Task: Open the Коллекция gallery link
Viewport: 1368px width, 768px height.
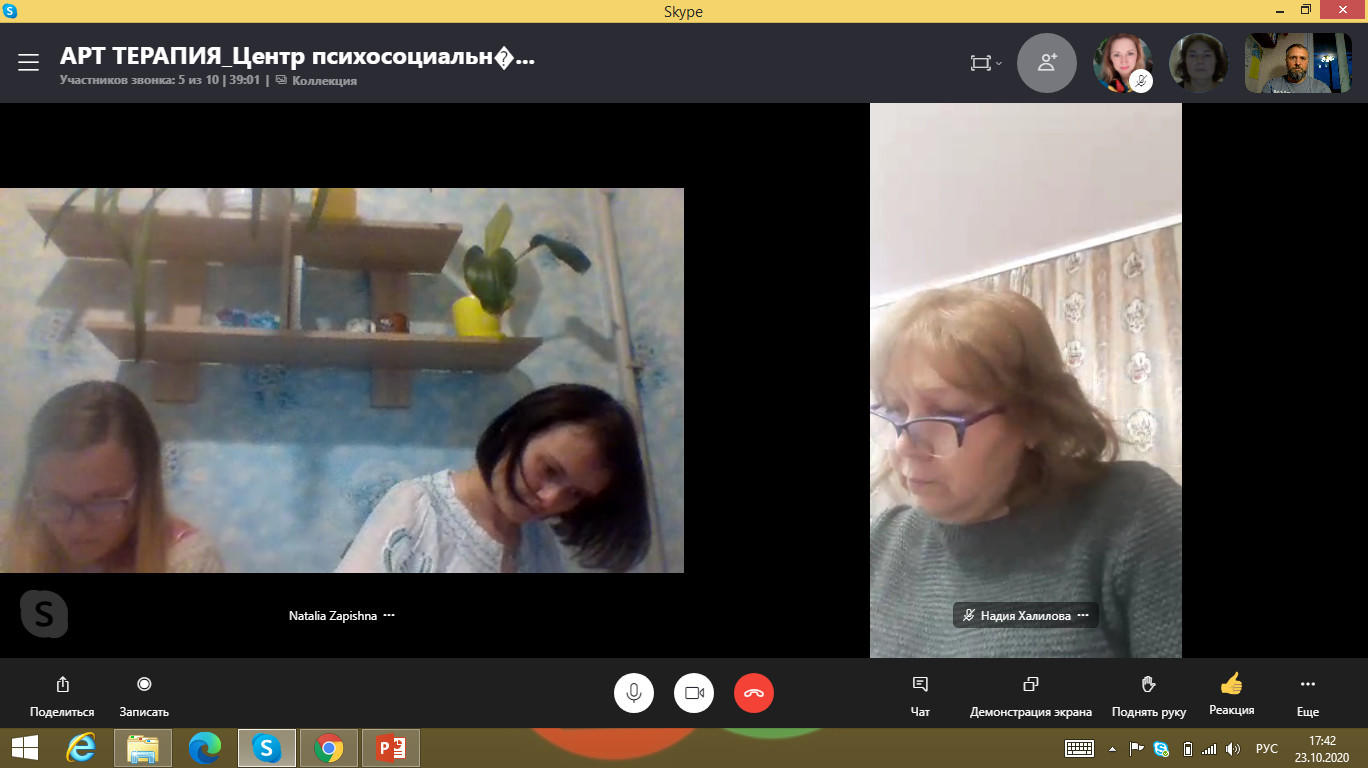Action: click(x=317, y=81)
